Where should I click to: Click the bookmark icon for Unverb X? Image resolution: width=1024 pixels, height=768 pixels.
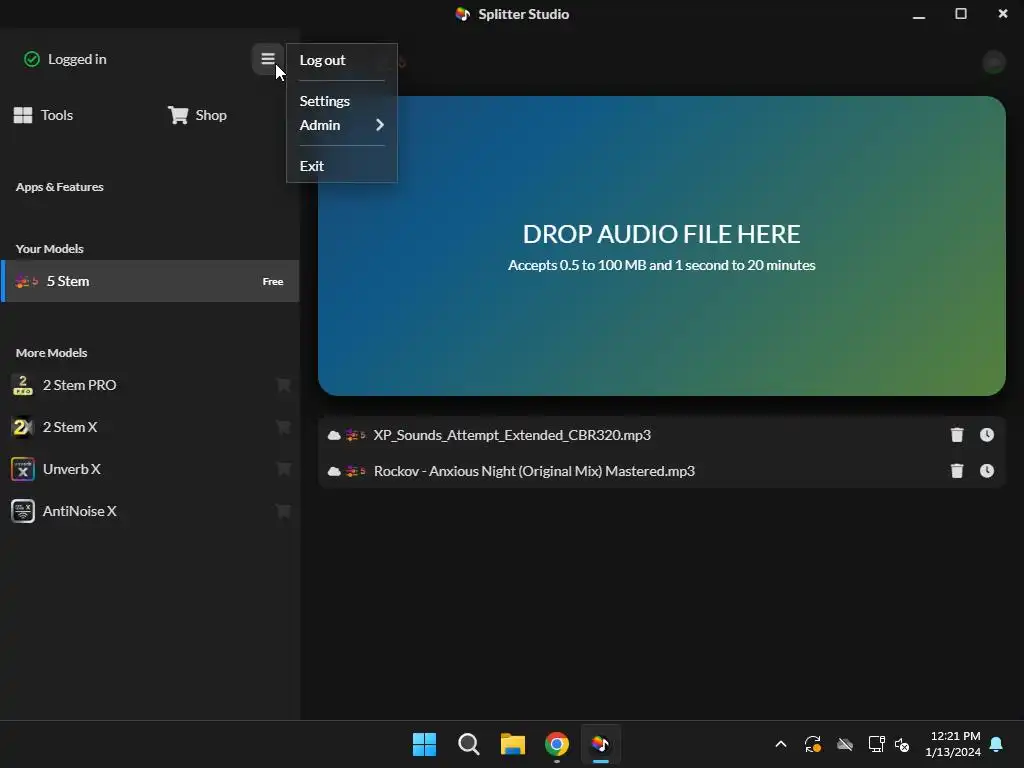click(283, 469)
